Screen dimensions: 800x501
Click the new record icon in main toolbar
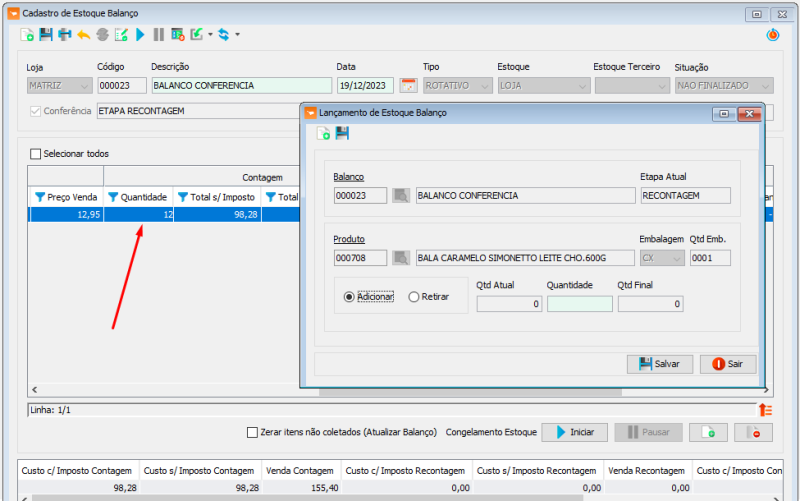(27, 35)
